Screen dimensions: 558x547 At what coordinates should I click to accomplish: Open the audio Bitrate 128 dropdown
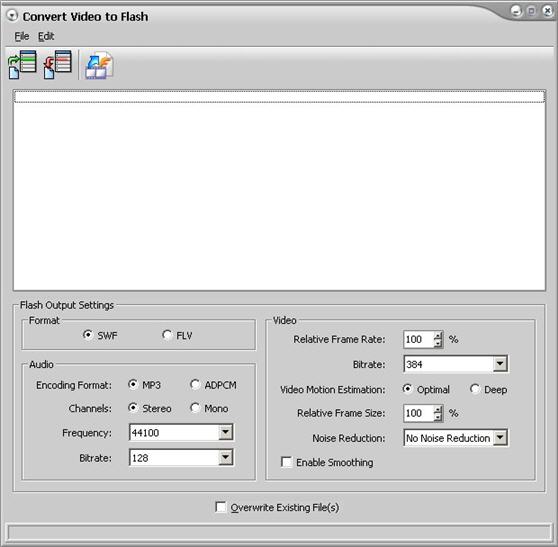coord(226,457)
